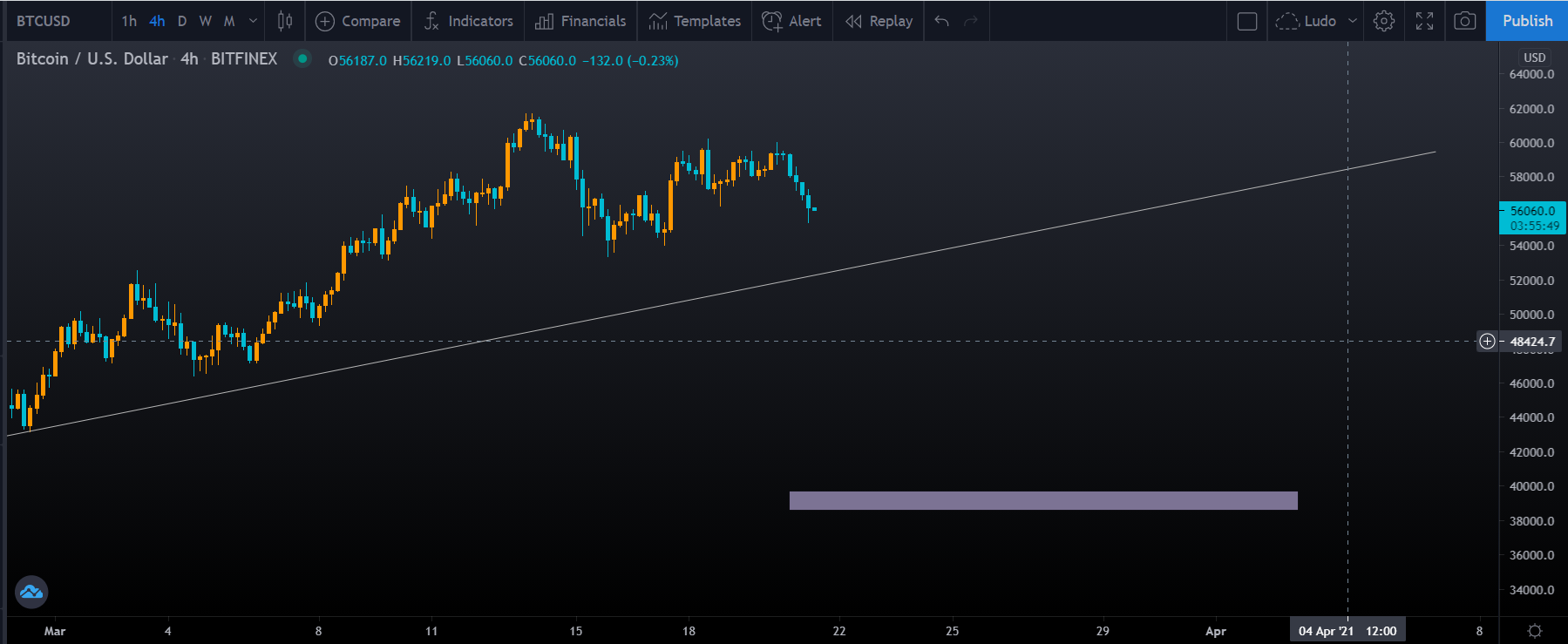Screen dimensions: 1568x644
Task: Click the OHLC values readout
Action: pyautogui.click(x=503, y=60)
